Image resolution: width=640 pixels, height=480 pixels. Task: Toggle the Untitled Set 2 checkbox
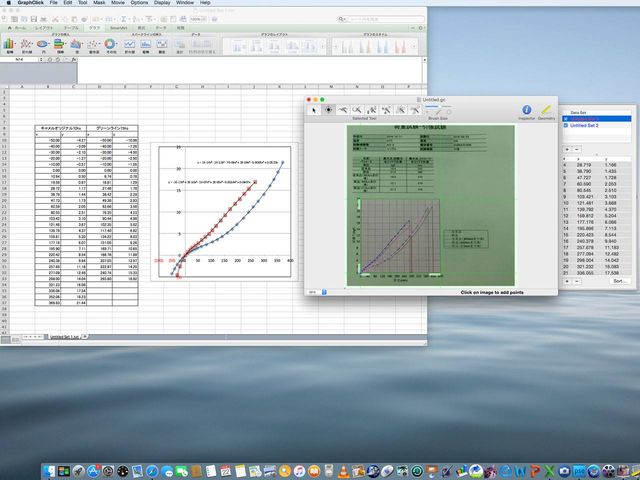click(x=566, y=126)
